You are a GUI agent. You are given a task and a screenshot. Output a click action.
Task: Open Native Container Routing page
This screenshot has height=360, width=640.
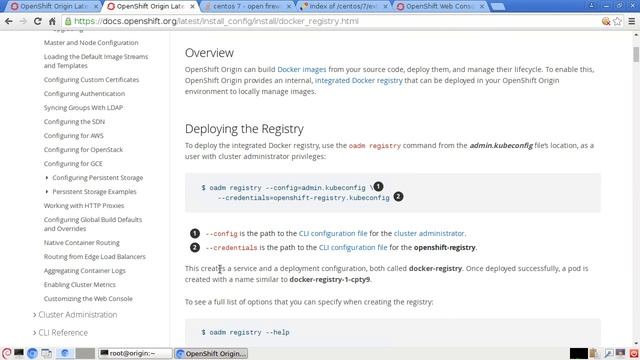pyautogui.click(x=82, y=243)
